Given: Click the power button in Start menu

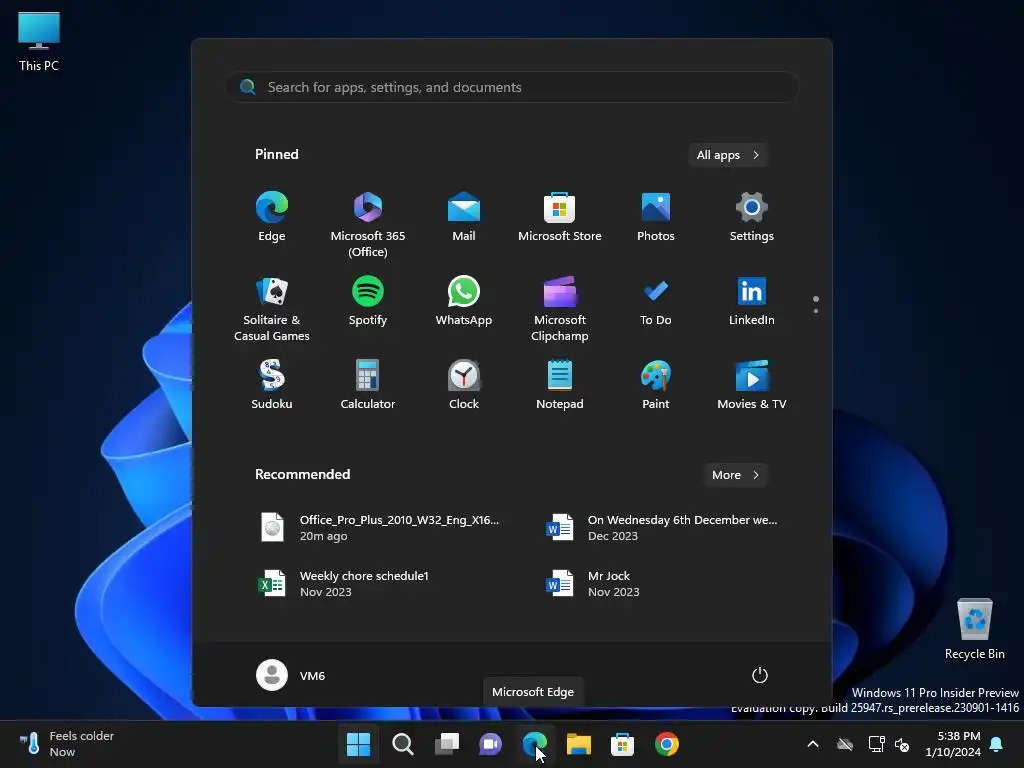Looking at the screenshot, I should coord(760,675).
